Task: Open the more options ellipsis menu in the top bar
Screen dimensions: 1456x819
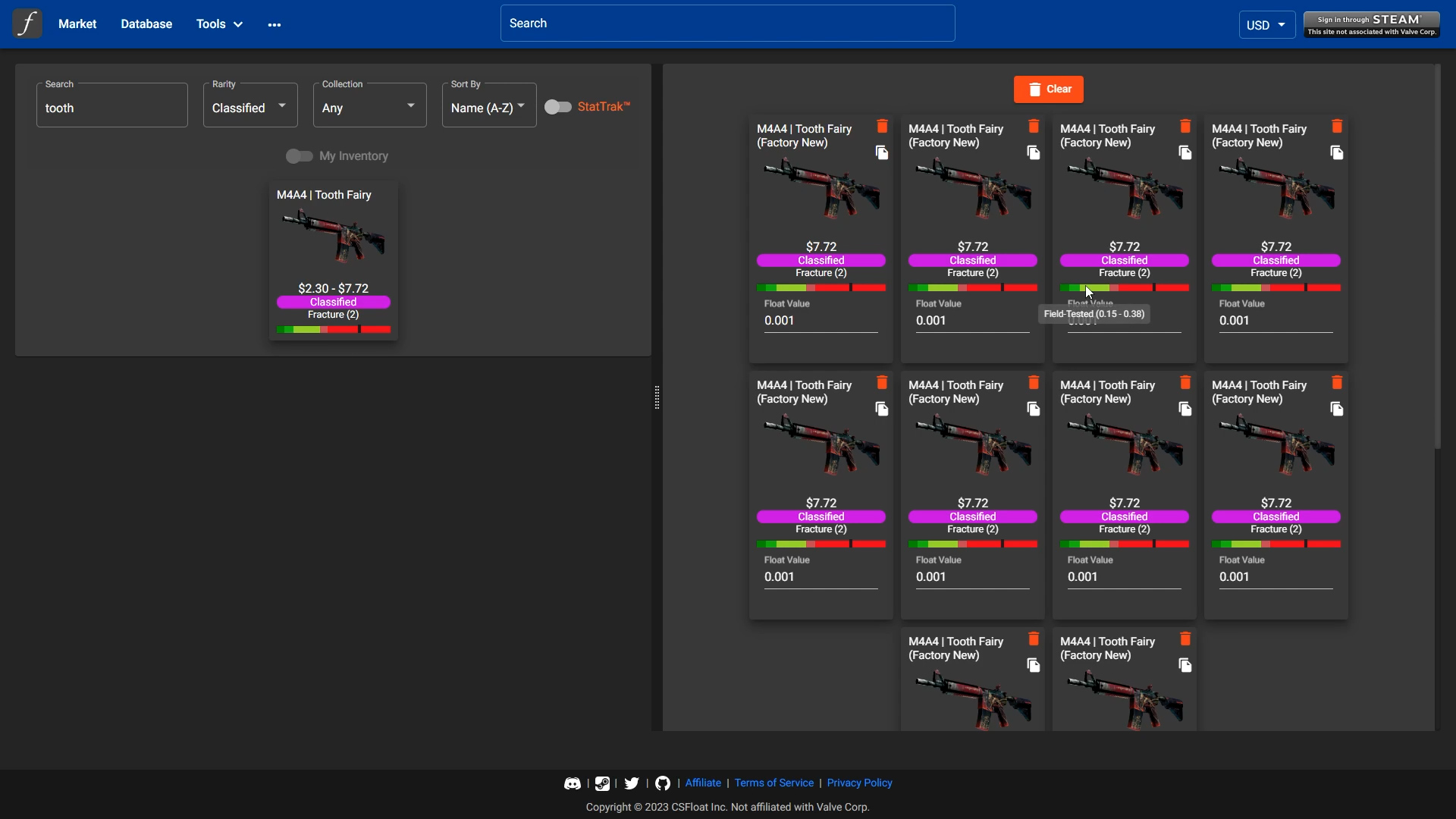Action: coord(275,25)
